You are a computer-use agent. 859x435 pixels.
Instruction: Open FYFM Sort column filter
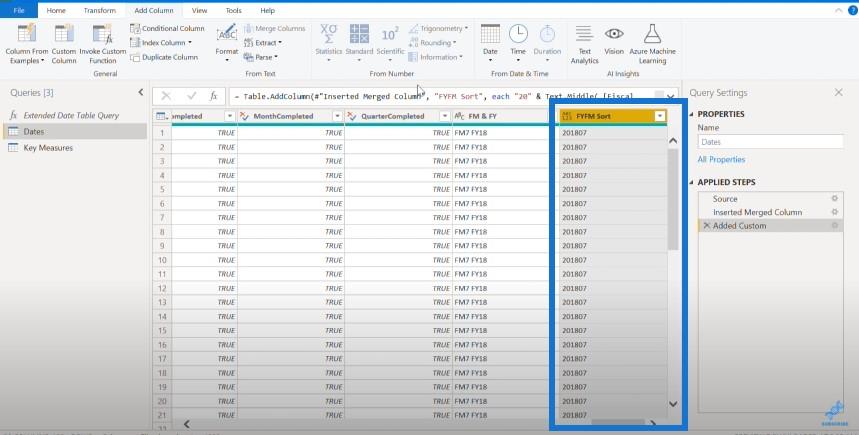pos(660,116)
